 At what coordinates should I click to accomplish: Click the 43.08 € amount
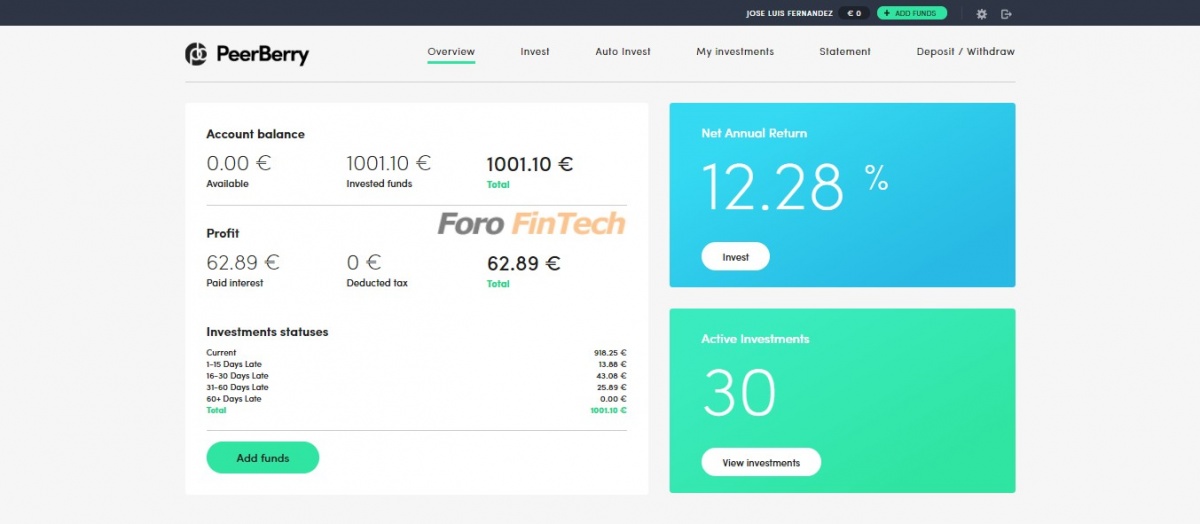(611, 376)
